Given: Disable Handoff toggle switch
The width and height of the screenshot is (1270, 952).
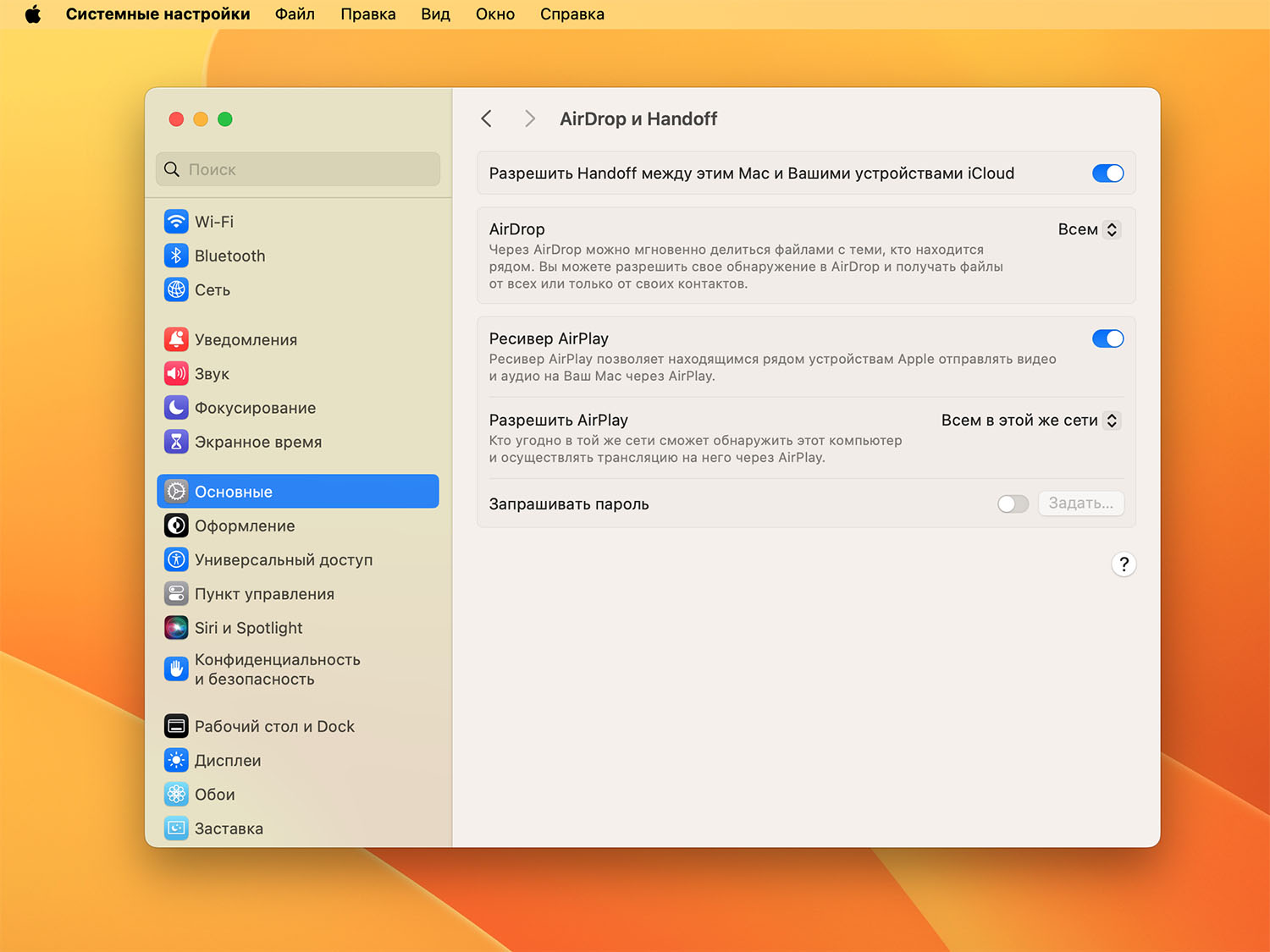Looking at the screenshot, I should coord(1107,173).
